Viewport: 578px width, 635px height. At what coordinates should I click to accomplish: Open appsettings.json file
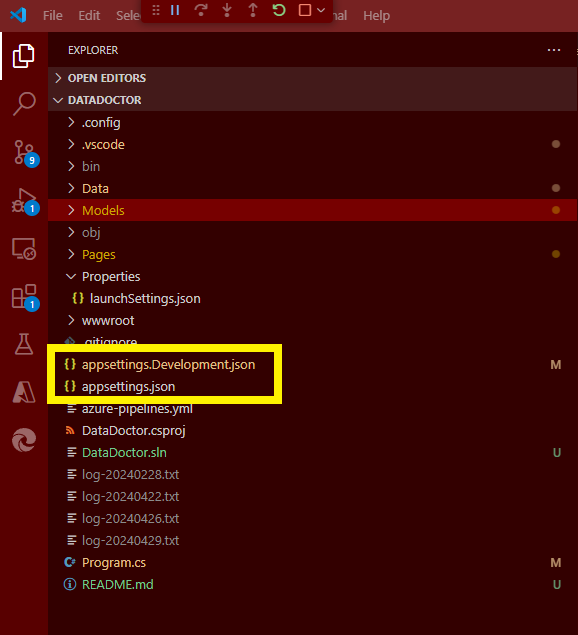312,386
